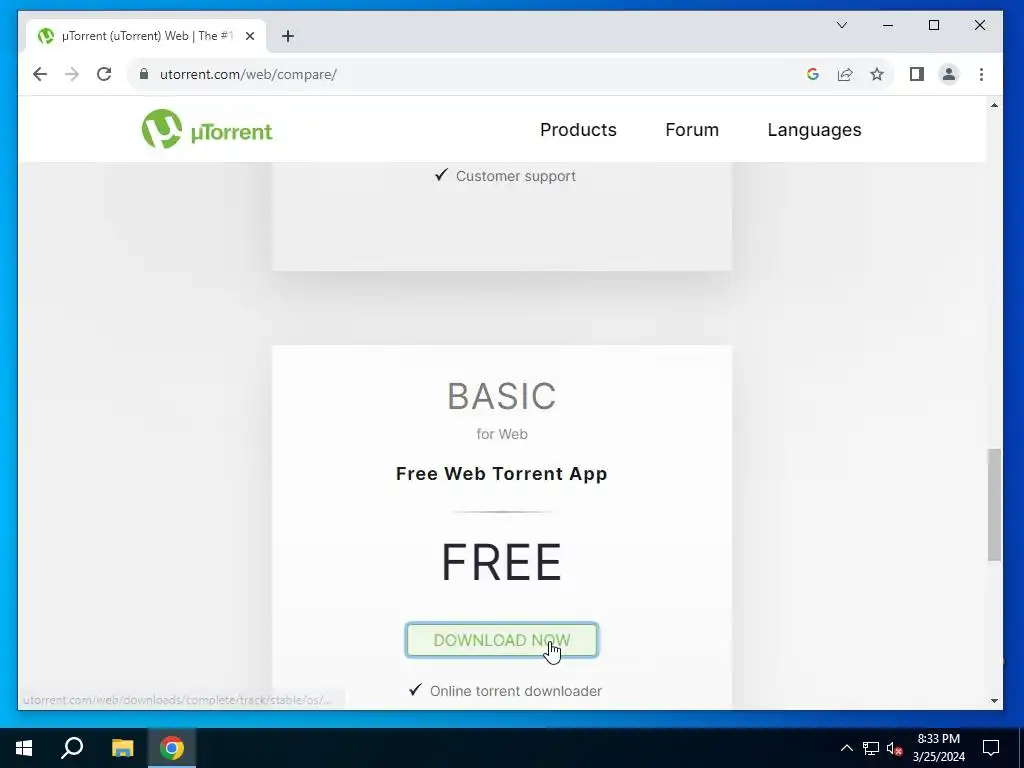Screen dimensions: 1024x768
Task: Click the browser forward arrow
Action: point(72,74)
